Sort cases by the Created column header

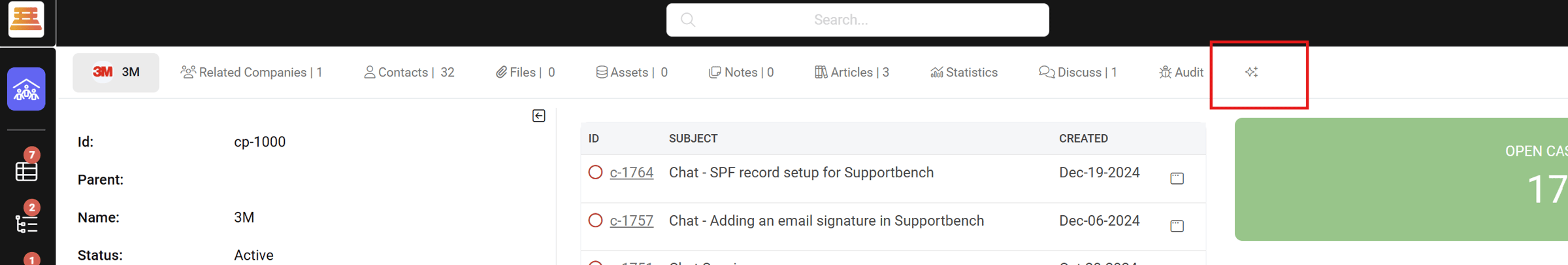click(x=1083, y=138)
